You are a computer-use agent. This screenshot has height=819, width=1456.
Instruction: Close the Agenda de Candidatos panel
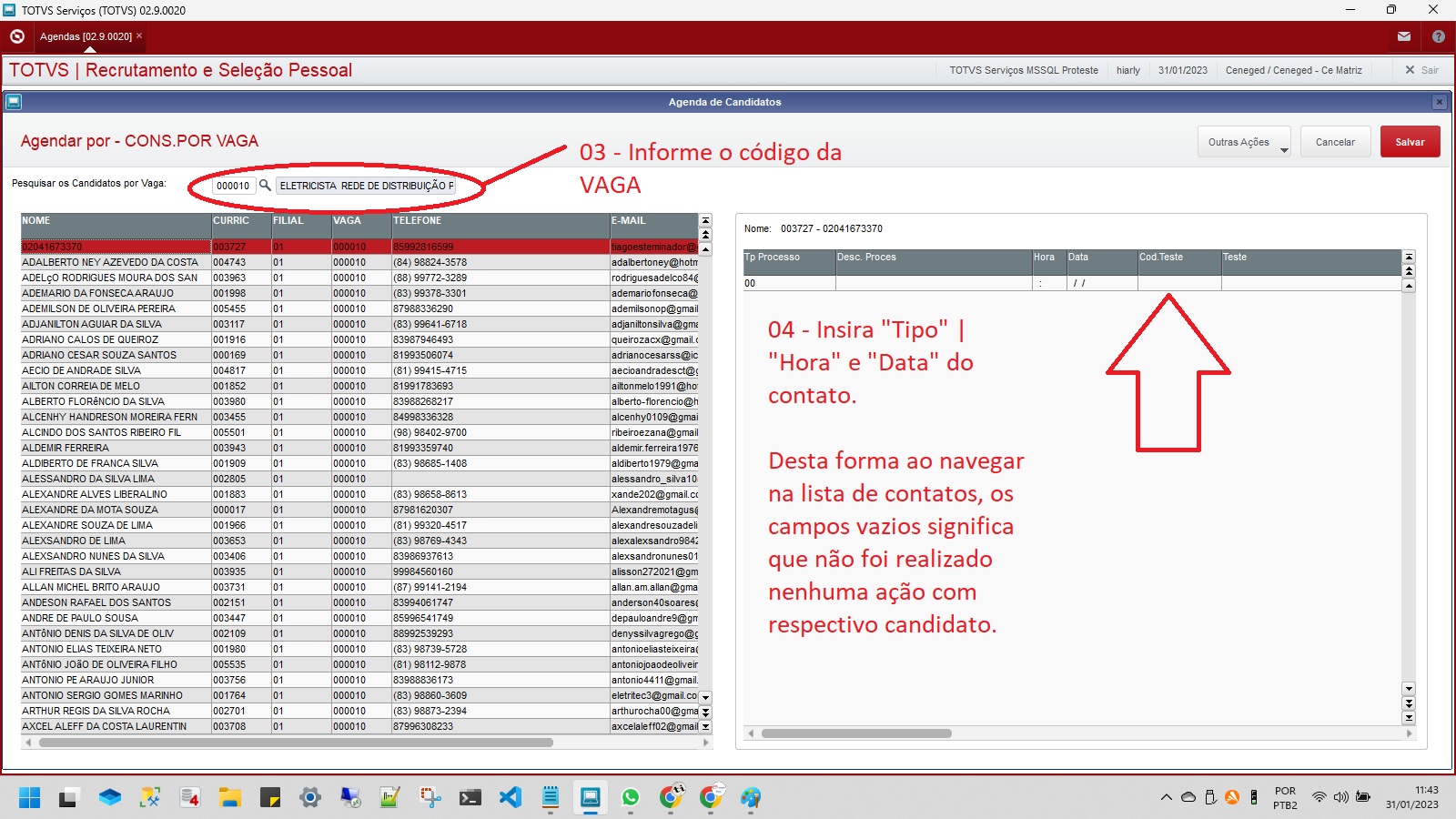point(1440,102)
